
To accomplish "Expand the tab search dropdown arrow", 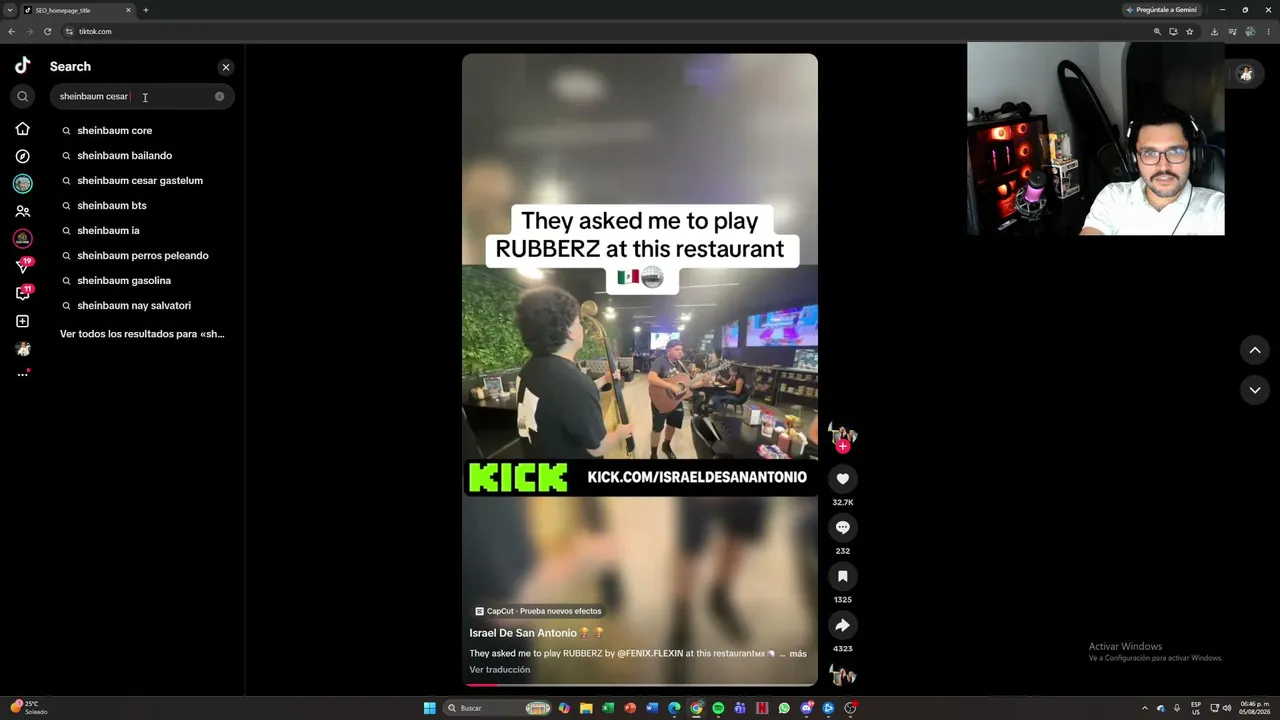I will (10, 10).
